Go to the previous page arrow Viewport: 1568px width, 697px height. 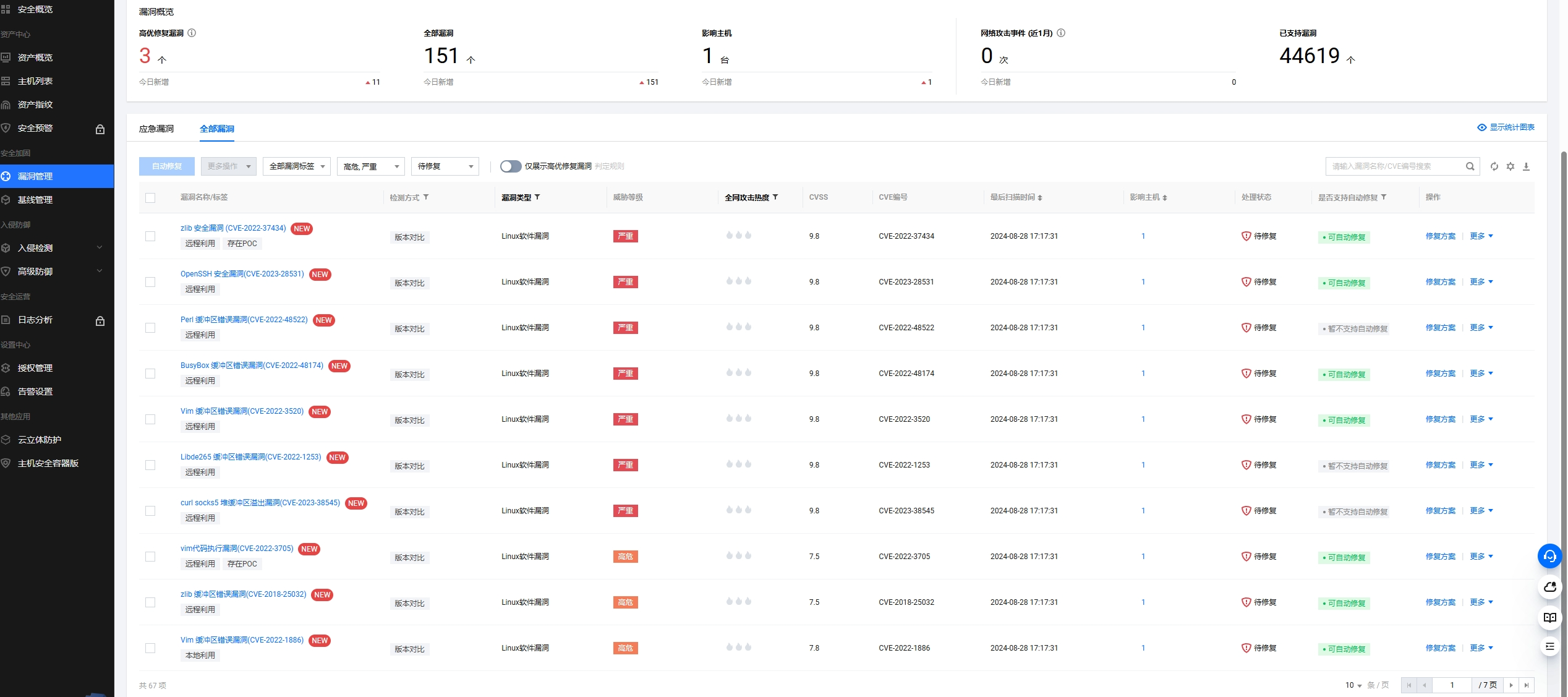(1425, 685)
